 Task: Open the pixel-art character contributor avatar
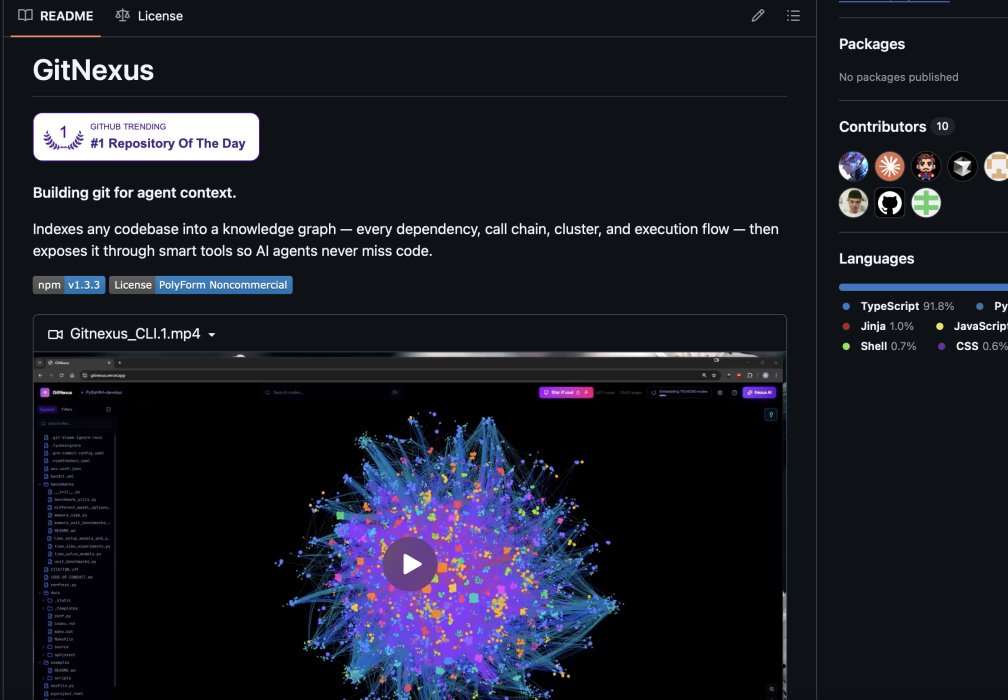[x=926, y=166]
